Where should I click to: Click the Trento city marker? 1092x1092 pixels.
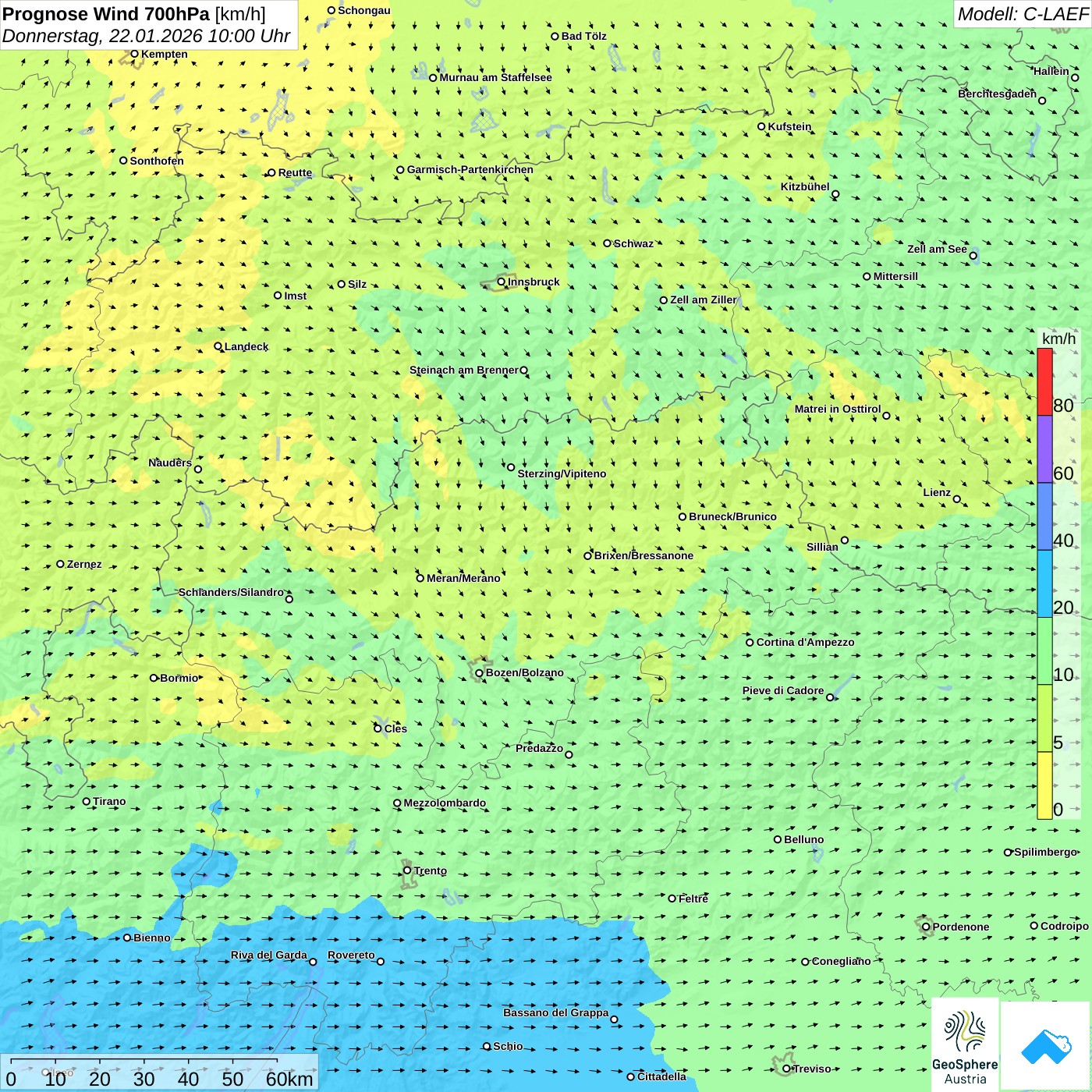point(407,870)
